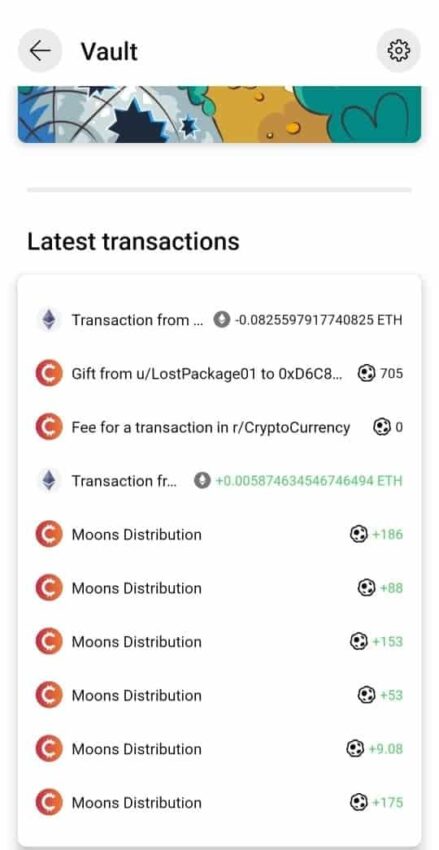This screenshot has height=850, width=439.
Task: Select Moons Distribution entry worth +175
Action: click(220, 803)
